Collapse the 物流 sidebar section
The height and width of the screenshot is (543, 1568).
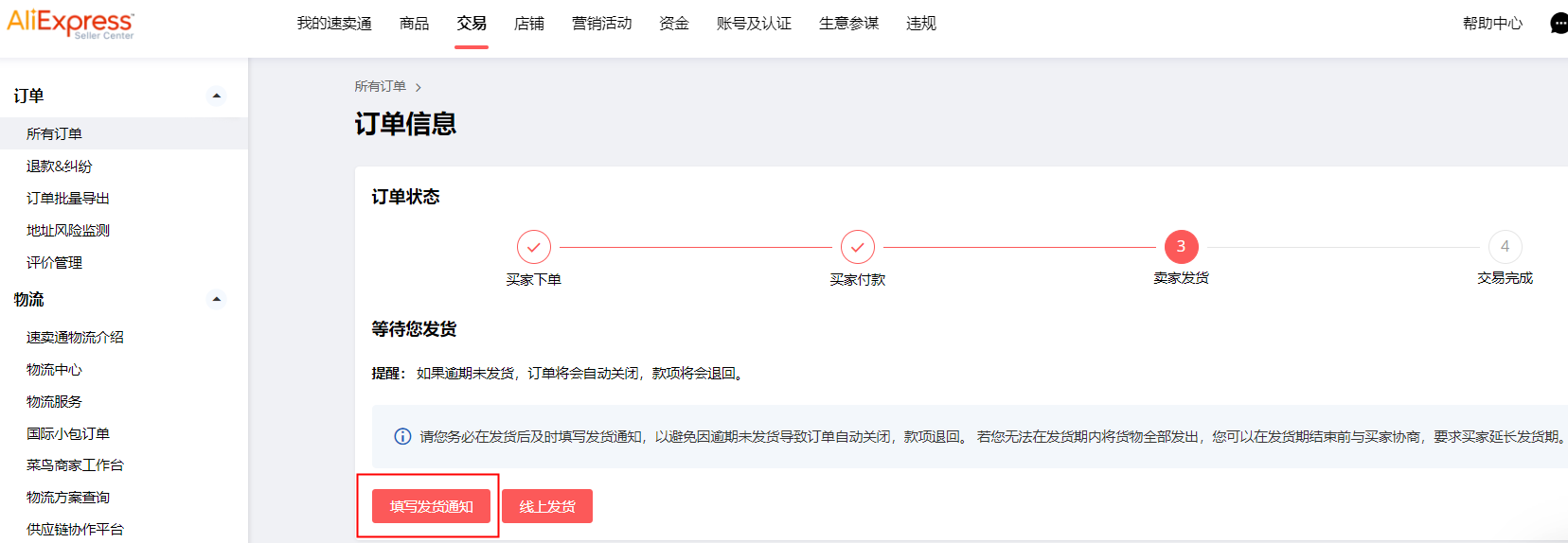click(217, 299)
